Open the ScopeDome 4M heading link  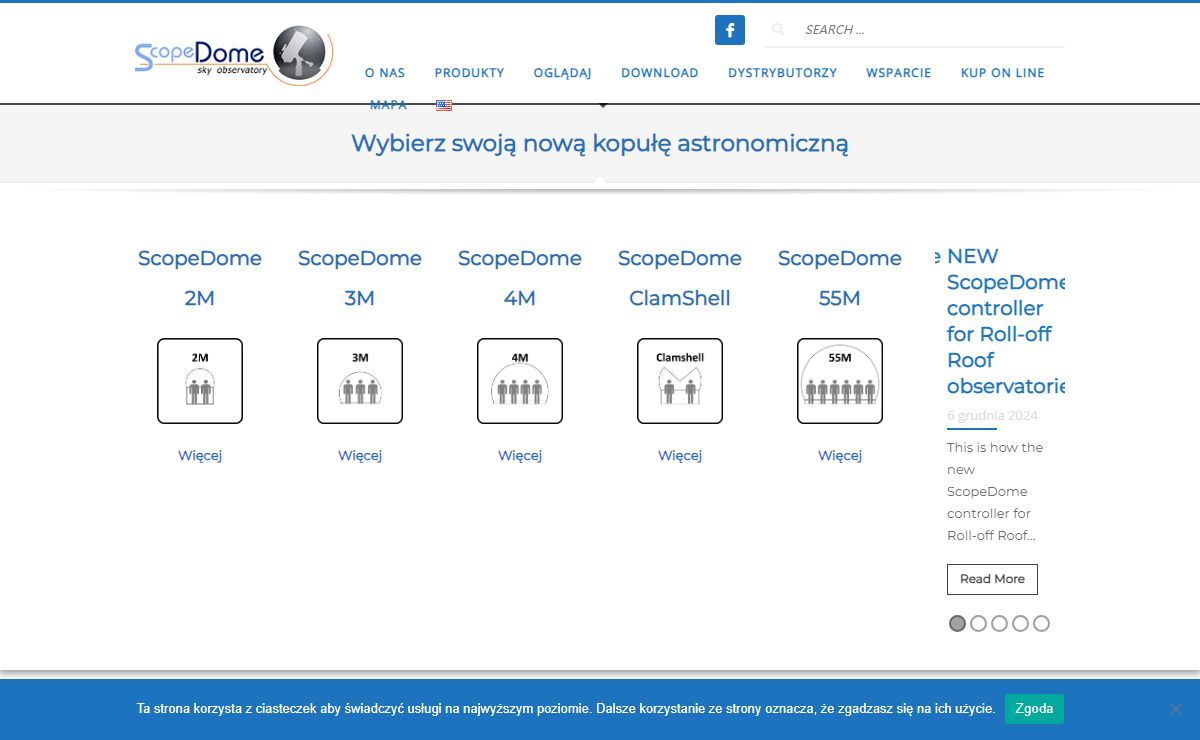[x=520, y=278]
